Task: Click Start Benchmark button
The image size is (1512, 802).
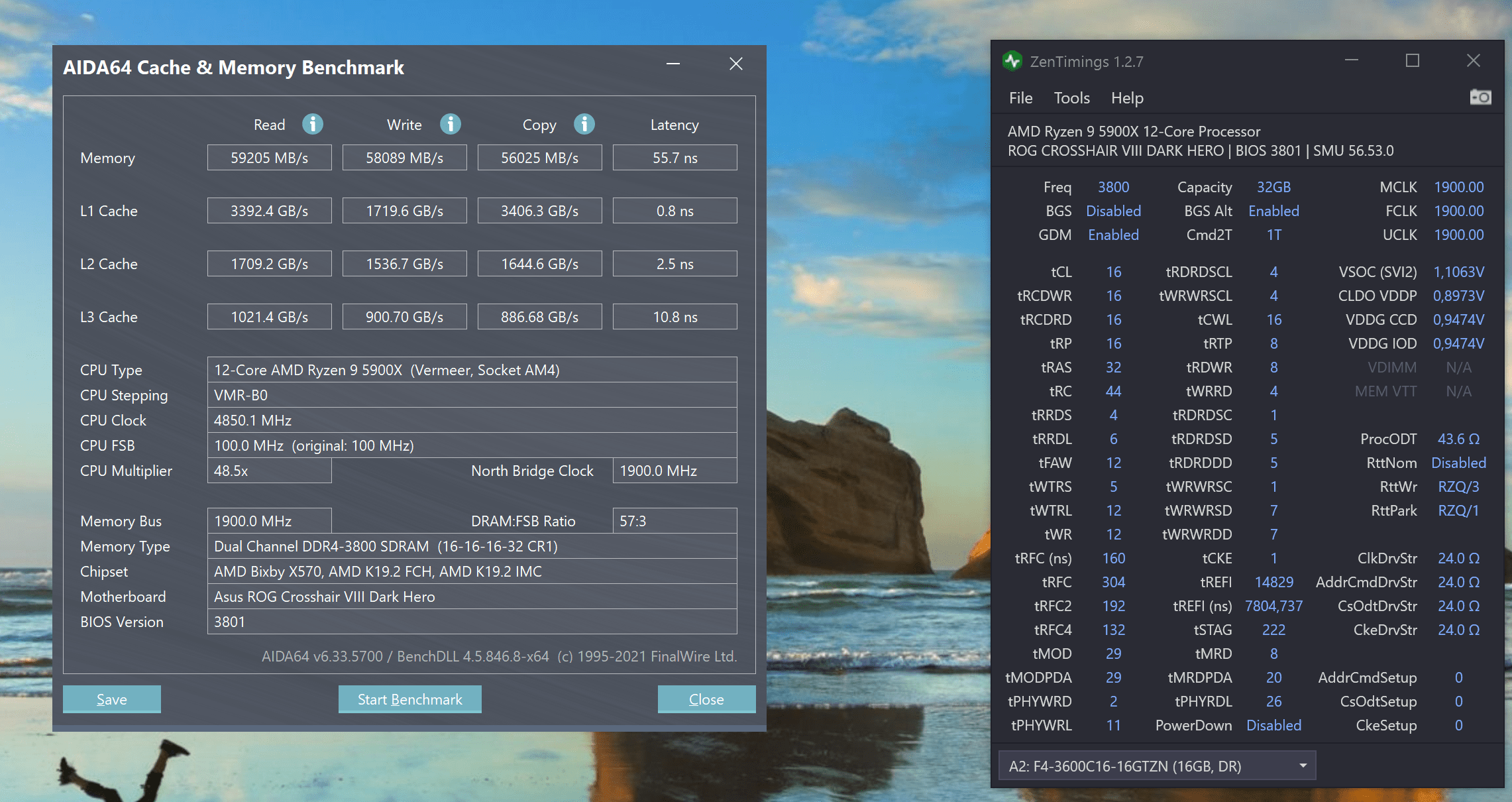Action: point(410,699)
